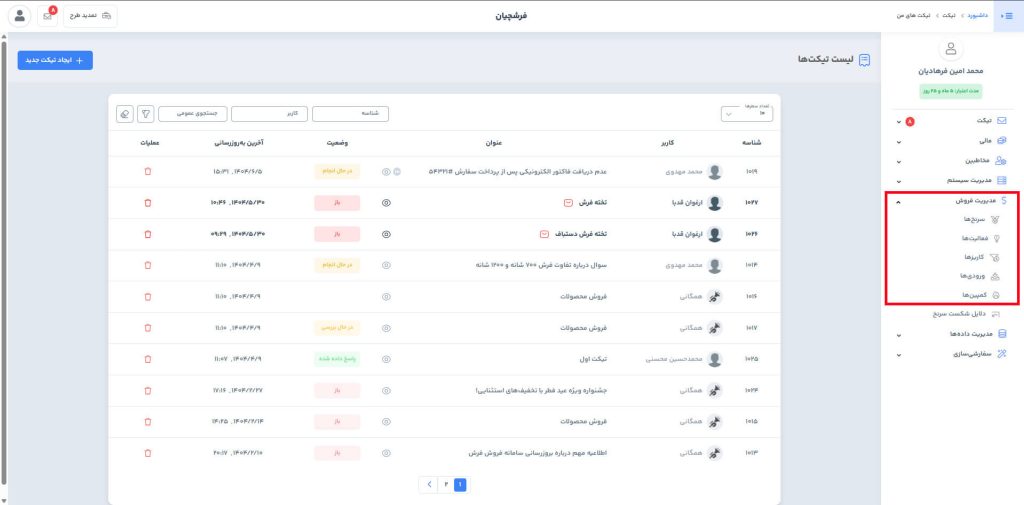Click the eye icon on ticket 1014 row

click(386, 265)
